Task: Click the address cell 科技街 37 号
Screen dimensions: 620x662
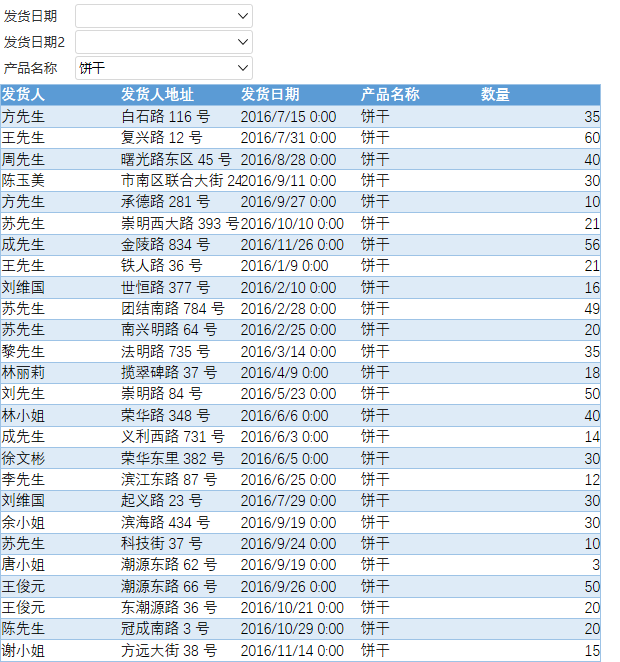Action: [x=162, y=543]
